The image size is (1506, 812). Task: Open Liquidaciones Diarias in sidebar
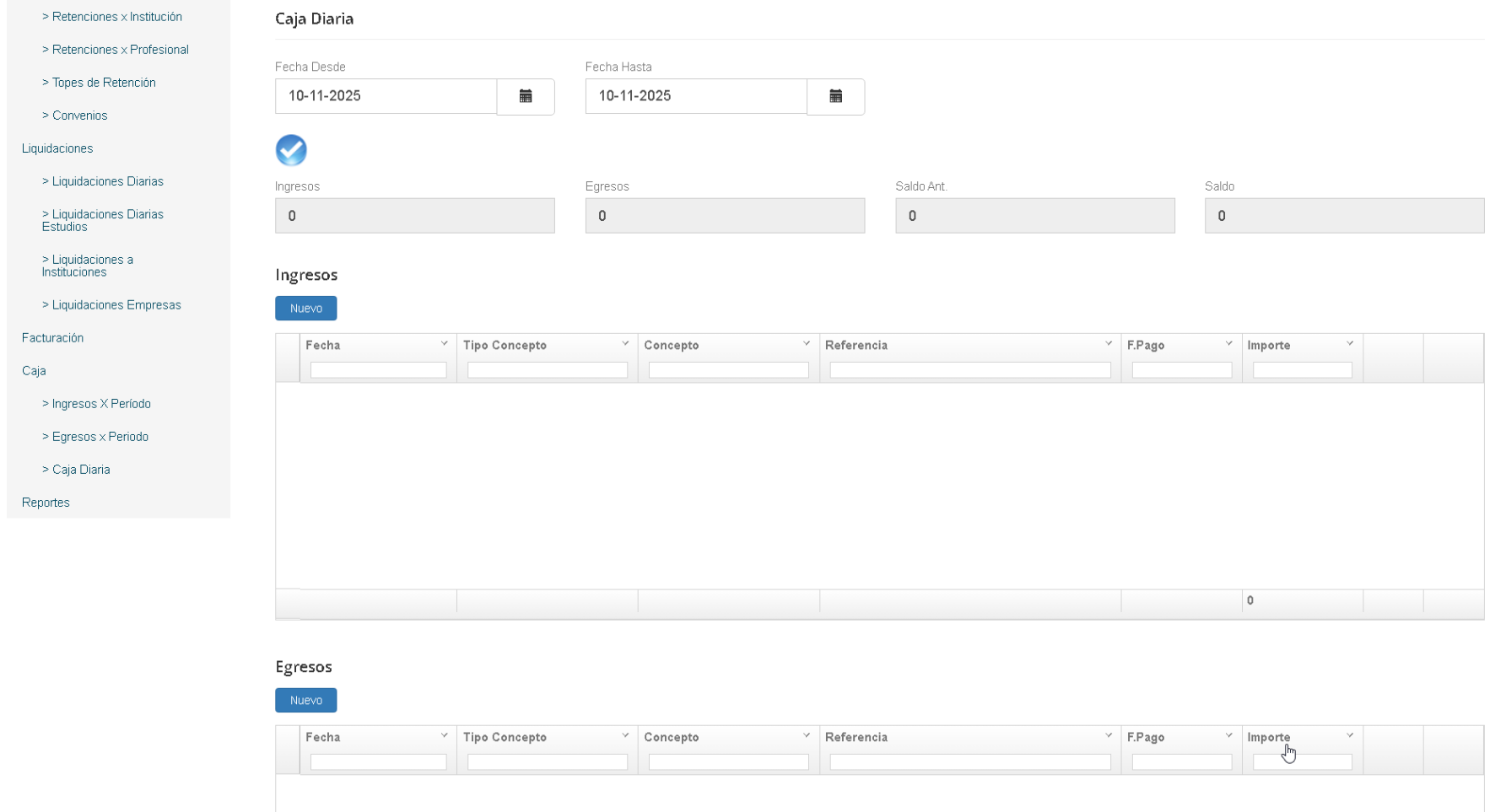107,181
